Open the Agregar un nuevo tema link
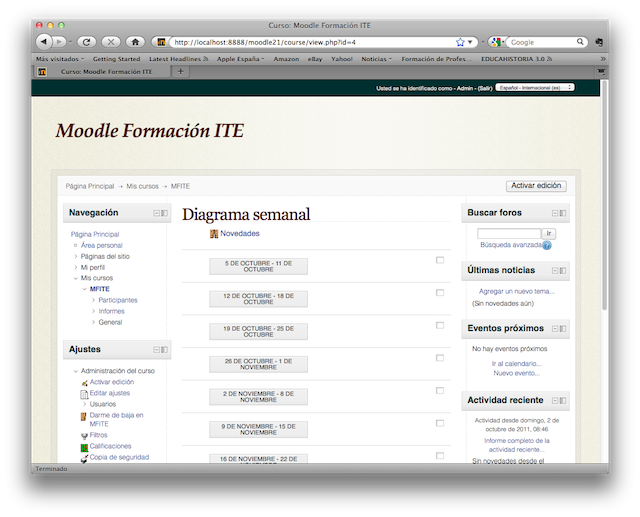 [516, 291]
